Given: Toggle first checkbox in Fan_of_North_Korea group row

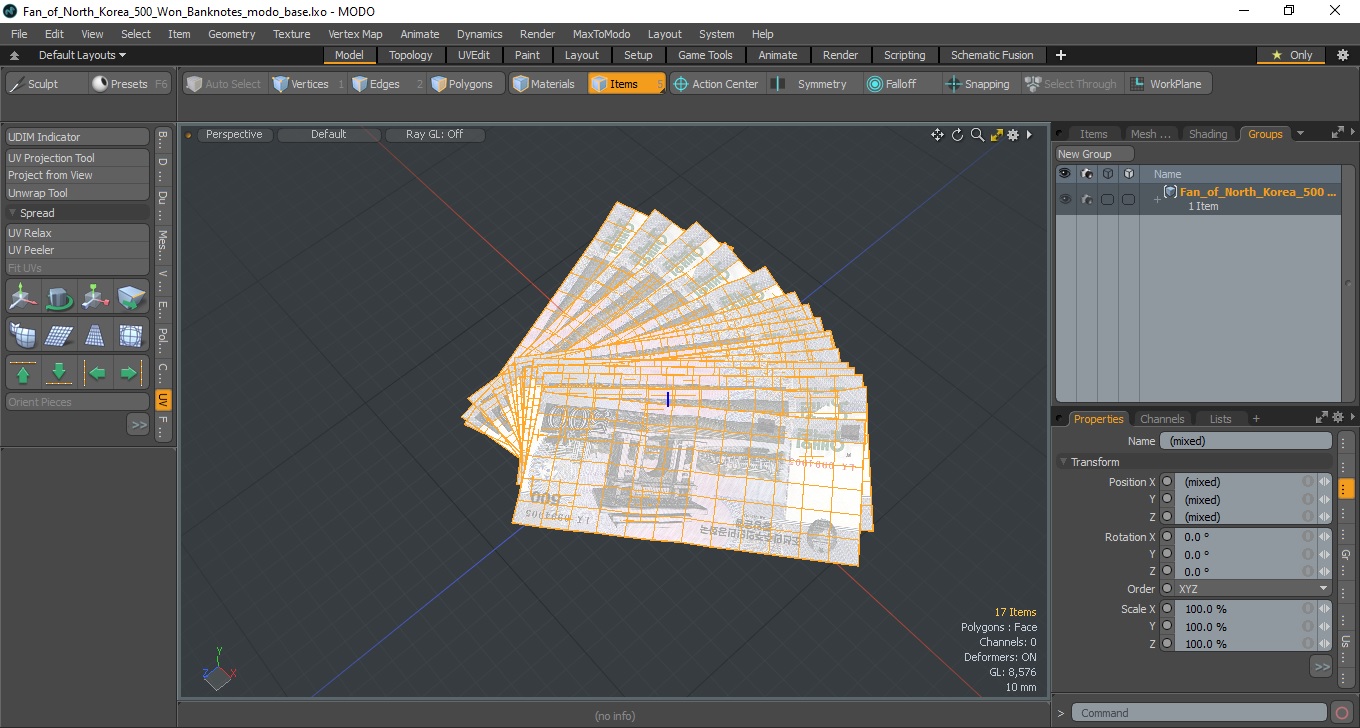Looking at the screenshot, I should (x=1107, y=199).
